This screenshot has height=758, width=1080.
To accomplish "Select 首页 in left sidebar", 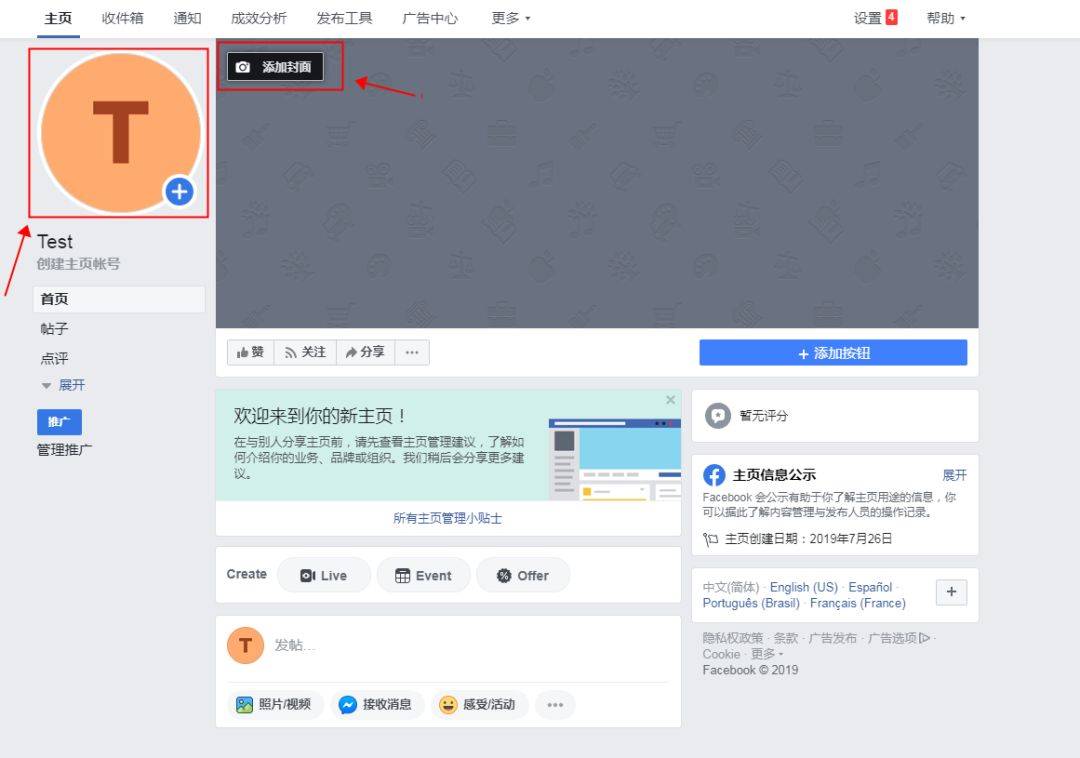I will 119,299.
